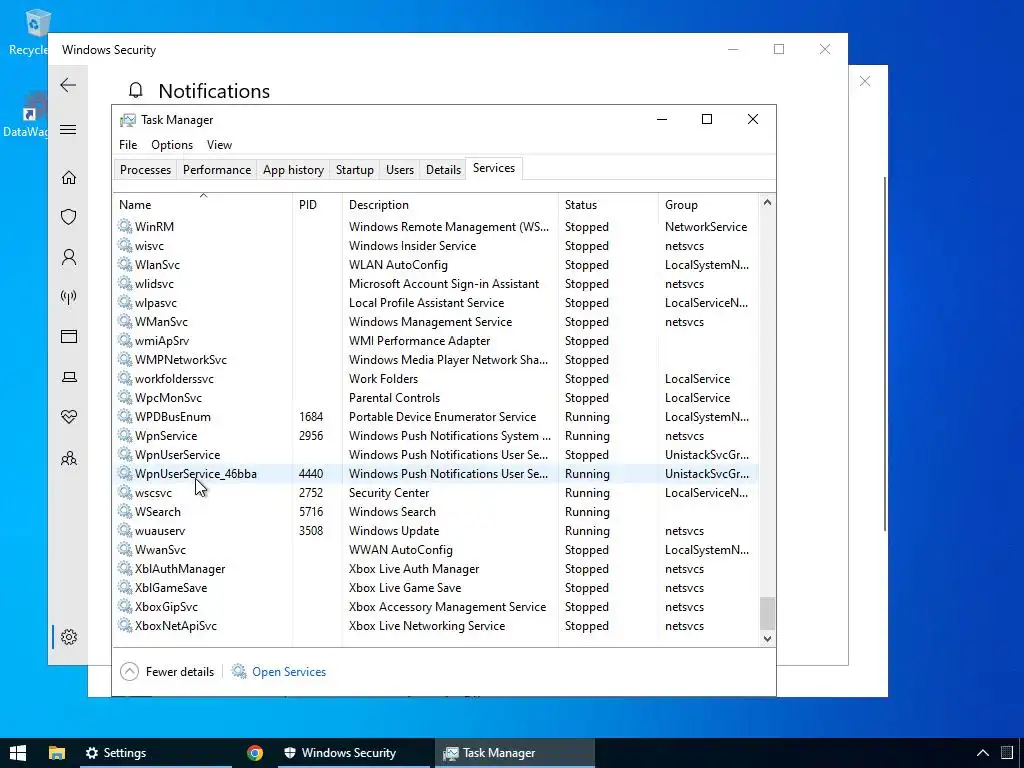Switch to Settings in the taskbar

[x=155, y=753]
